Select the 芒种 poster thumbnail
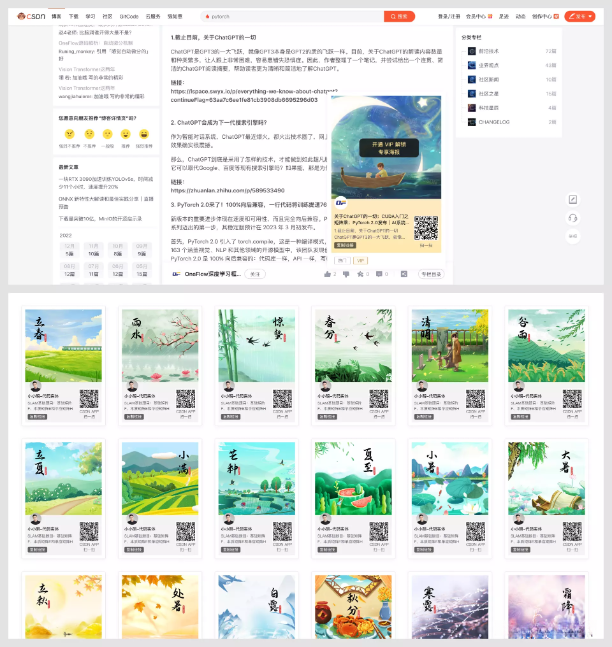 click(x=257, y=498)
